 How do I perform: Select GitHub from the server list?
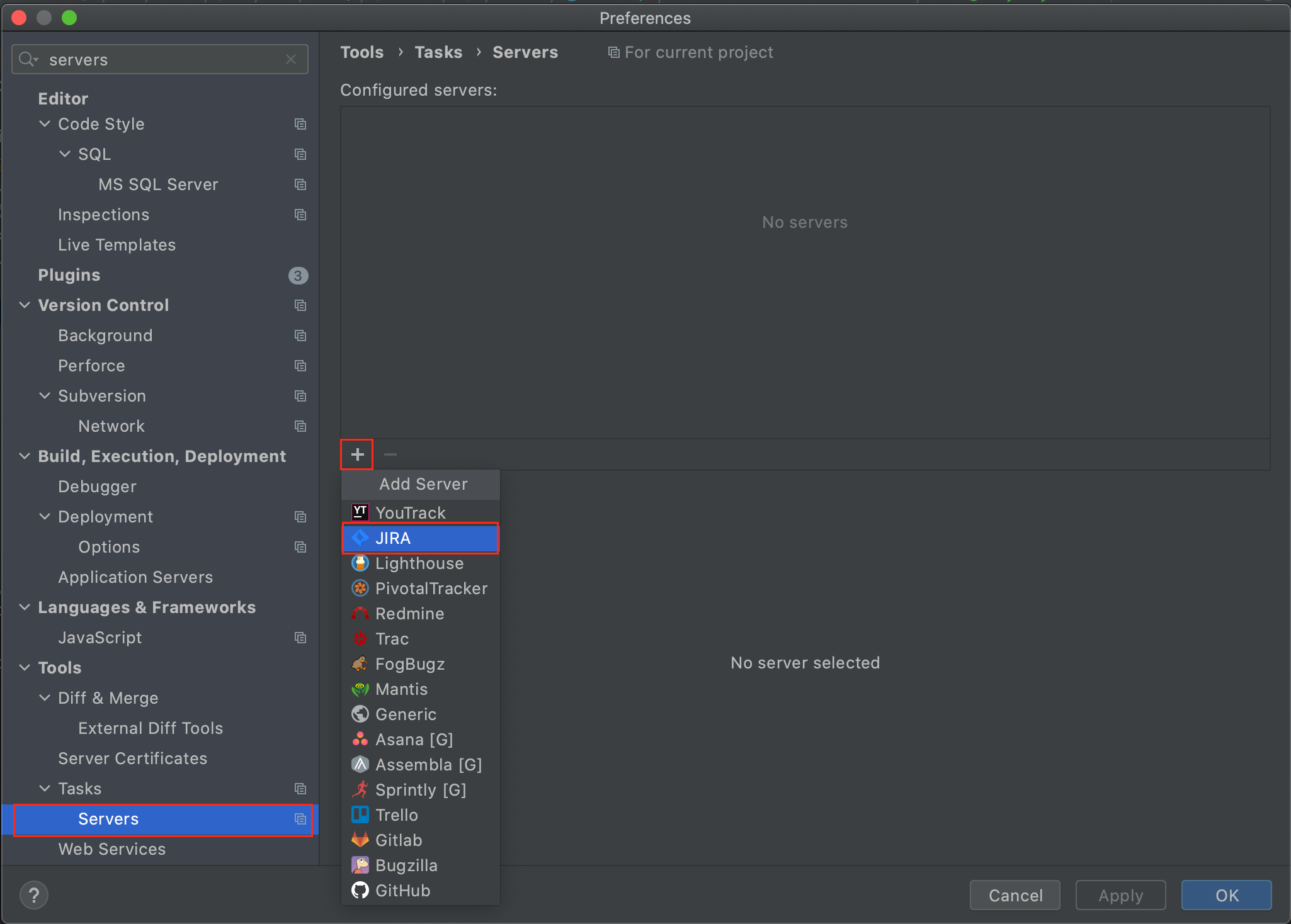402,891
